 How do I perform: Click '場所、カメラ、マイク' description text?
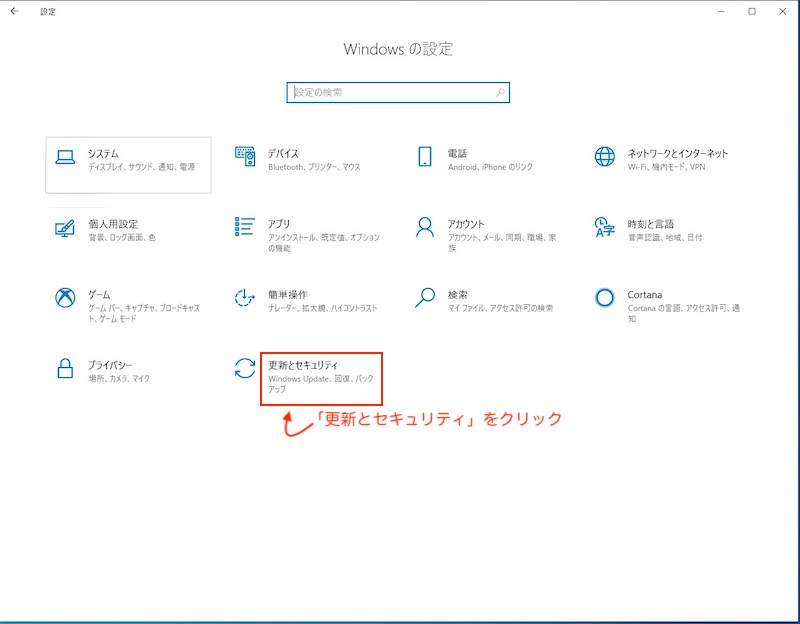point(119,379)
